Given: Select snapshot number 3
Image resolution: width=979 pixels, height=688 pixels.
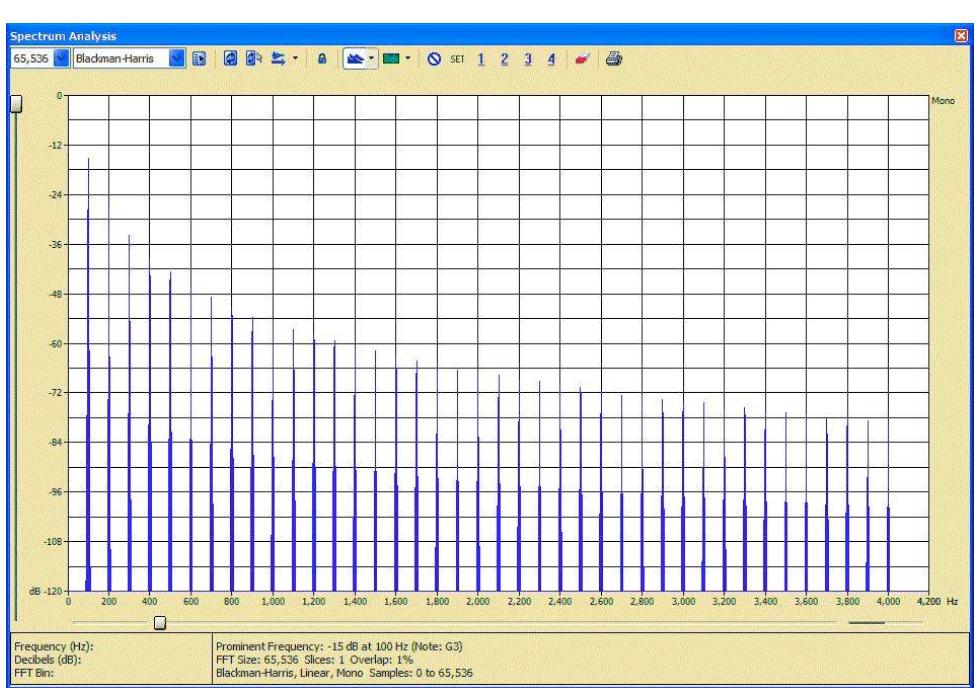Looking at the screenshot, I should (x=527, y=59).
